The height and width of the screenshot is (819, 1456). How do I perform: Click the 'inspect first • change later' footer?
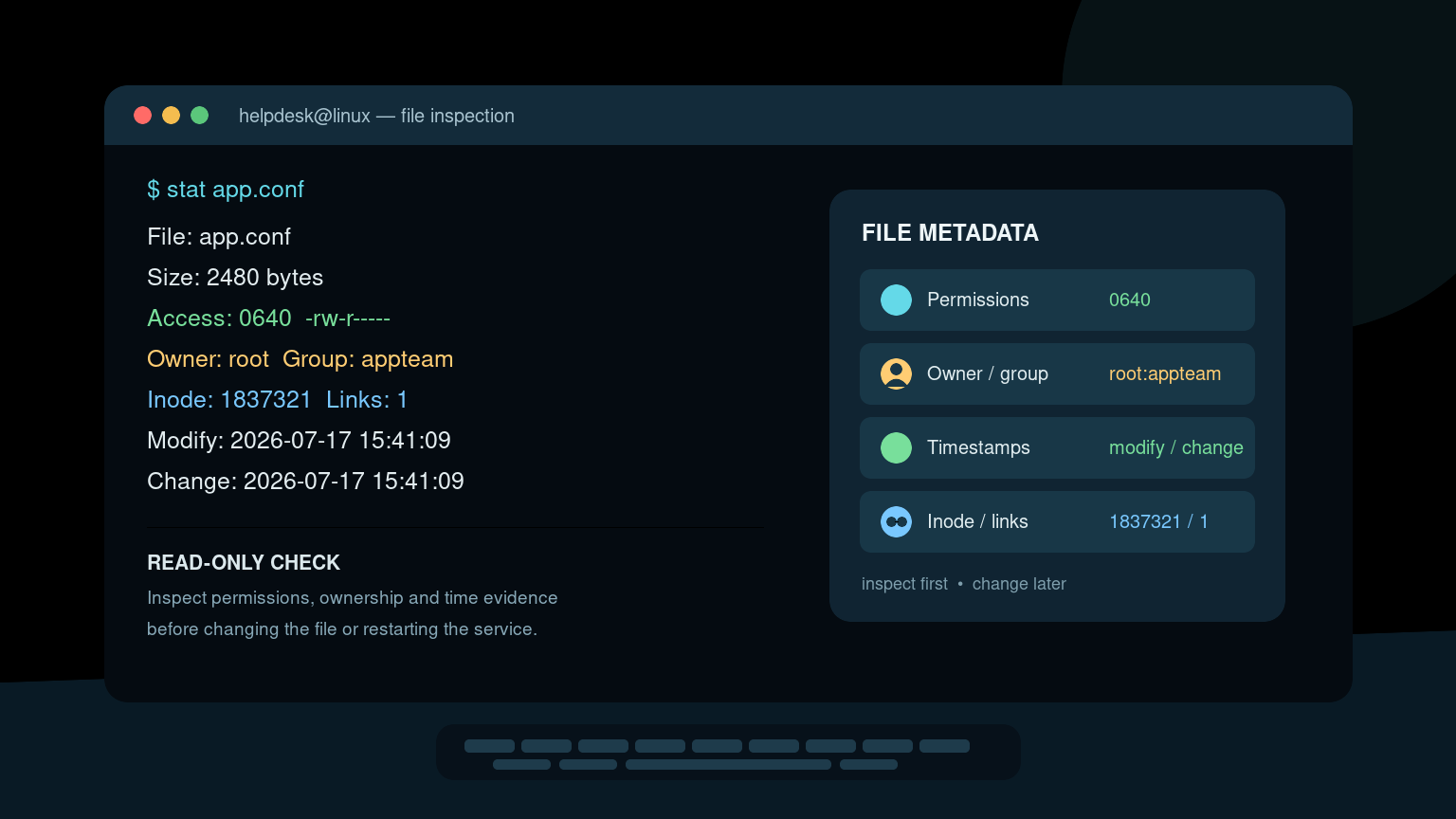(x=964, y=584)
